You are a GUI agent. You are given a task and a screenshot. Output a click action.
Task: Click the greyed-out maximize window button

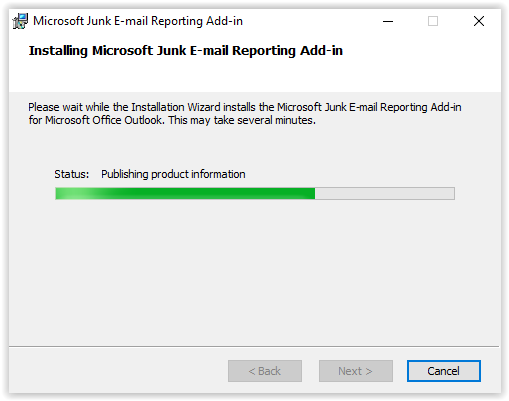coord(433,21)
